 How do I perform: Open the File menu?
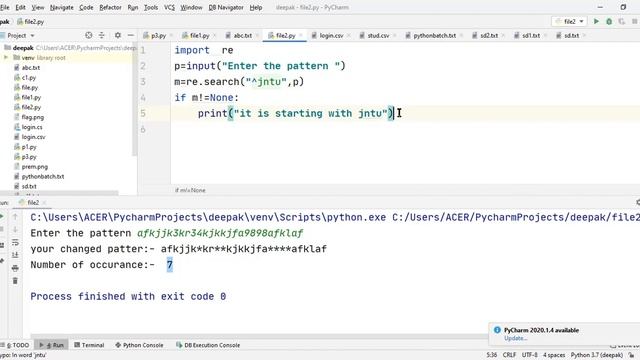click(5, 7)
